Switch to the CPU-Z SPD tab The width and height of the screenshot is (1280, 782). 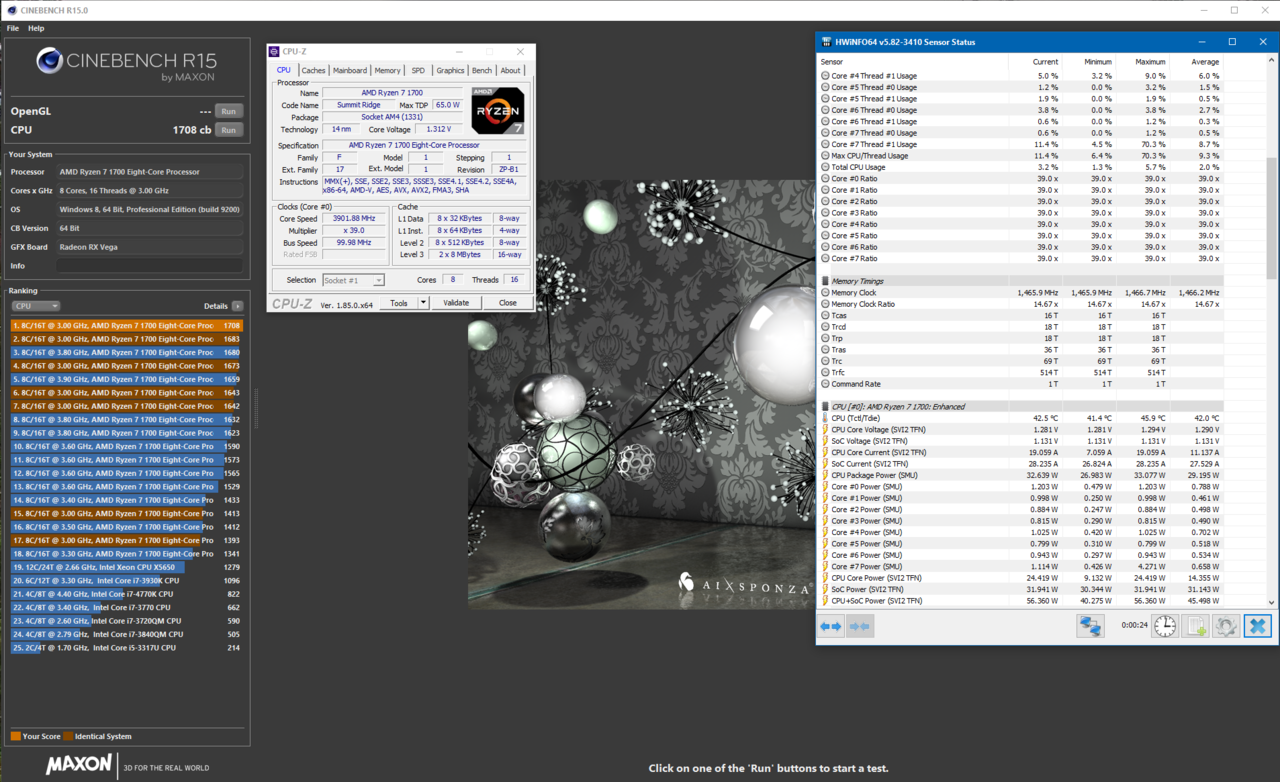click(418, 70)
